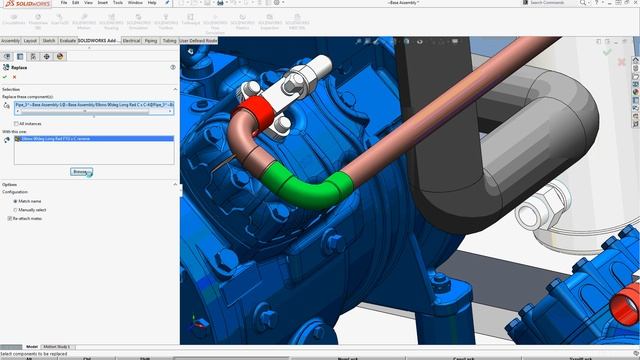This screenshot has height=360, width=640.
Task: Open the ConfigurationManager tab icon
Action: (x=33, y=56)
